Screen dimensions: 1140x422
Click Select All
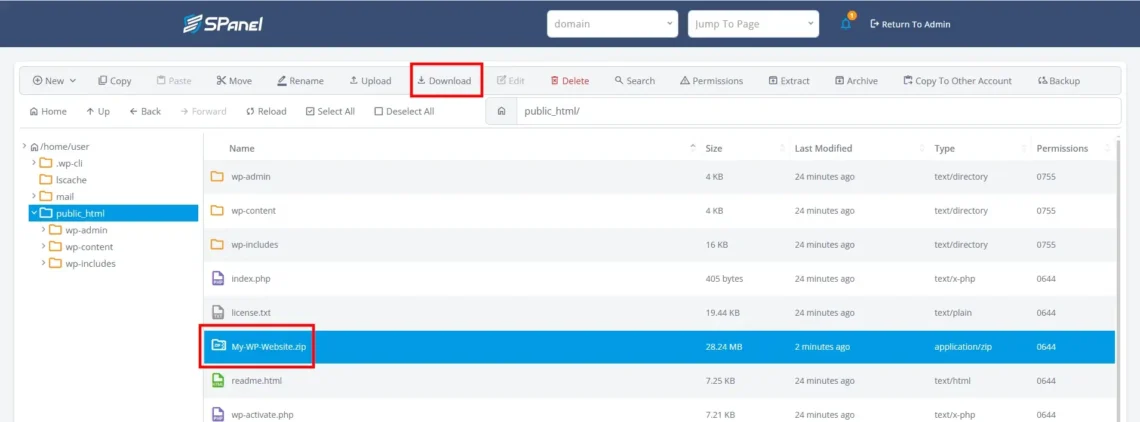(330, 111)
